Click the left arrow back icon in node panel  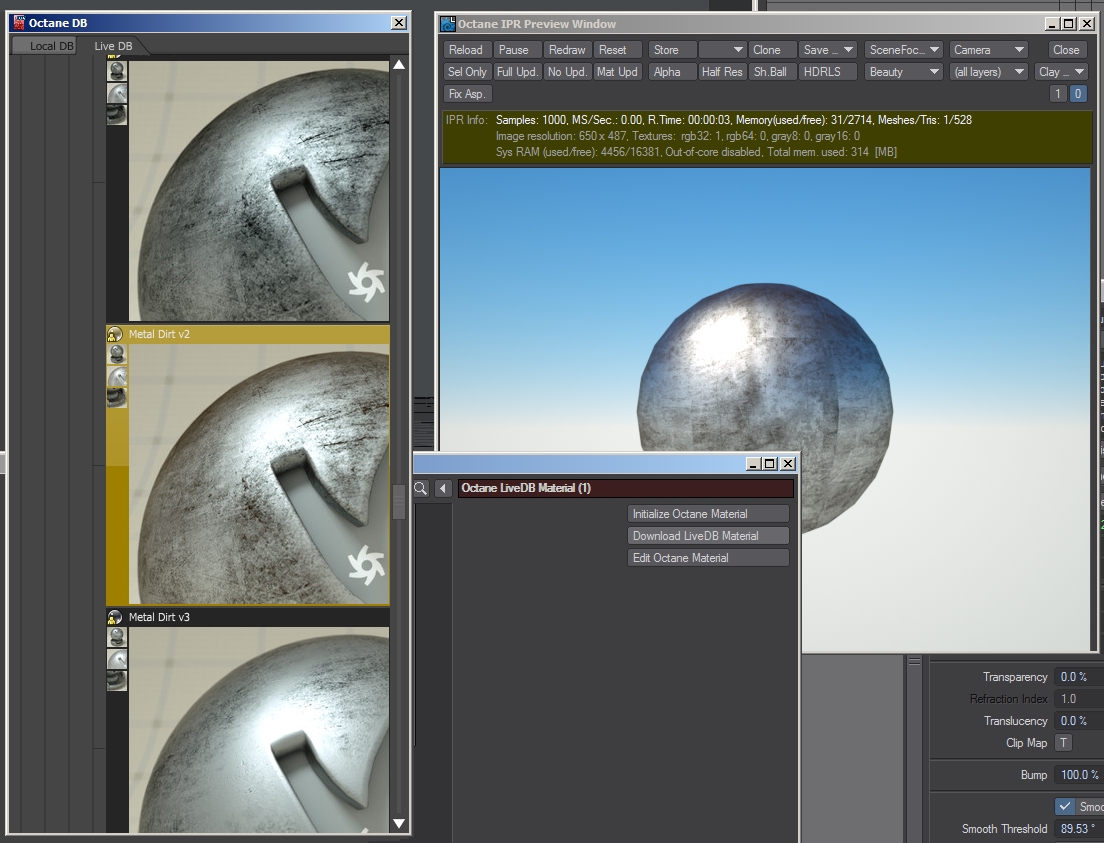click(x=443, y=488)
